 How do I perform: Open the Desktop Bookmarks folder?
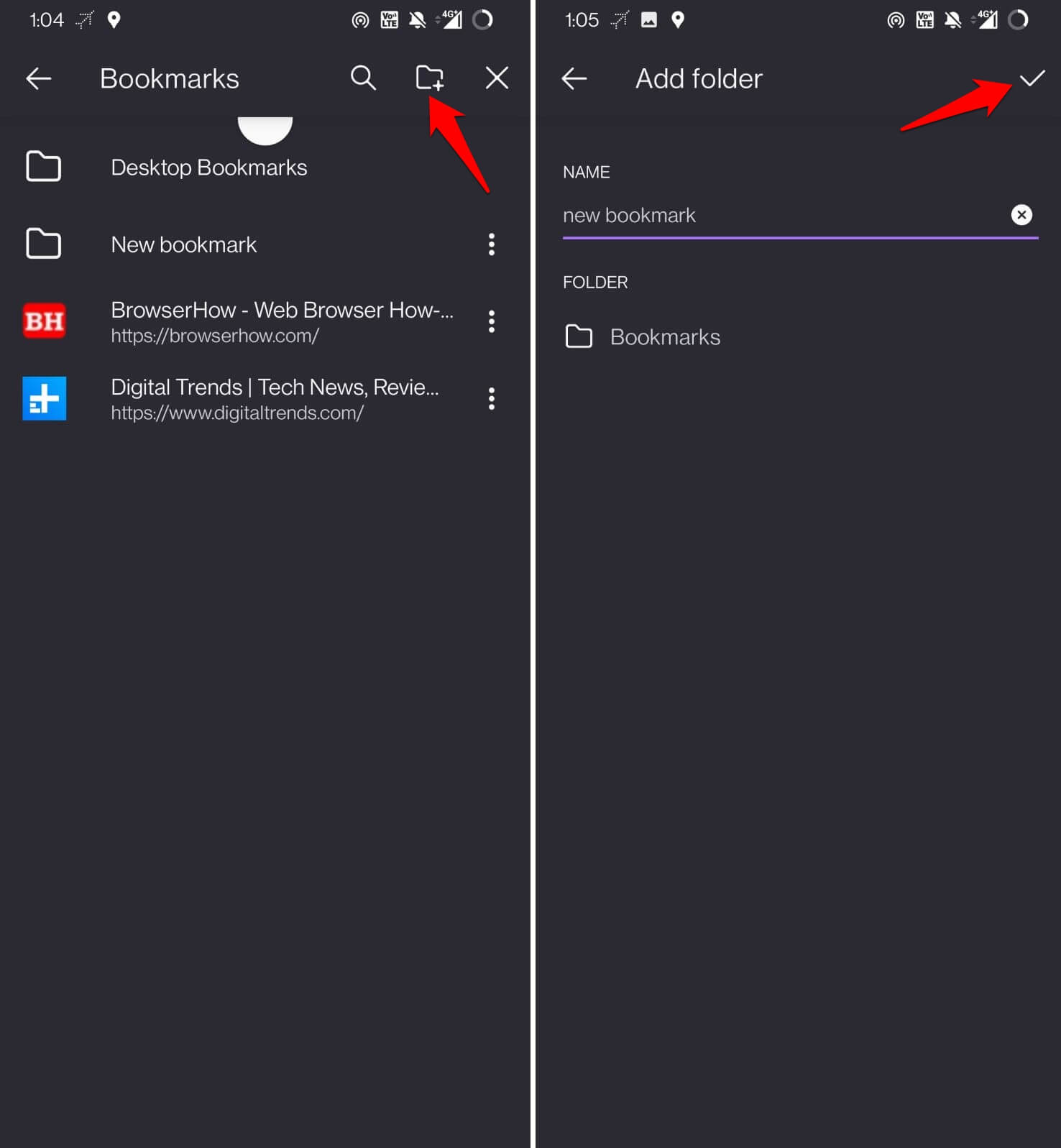(x=265, y=167)
